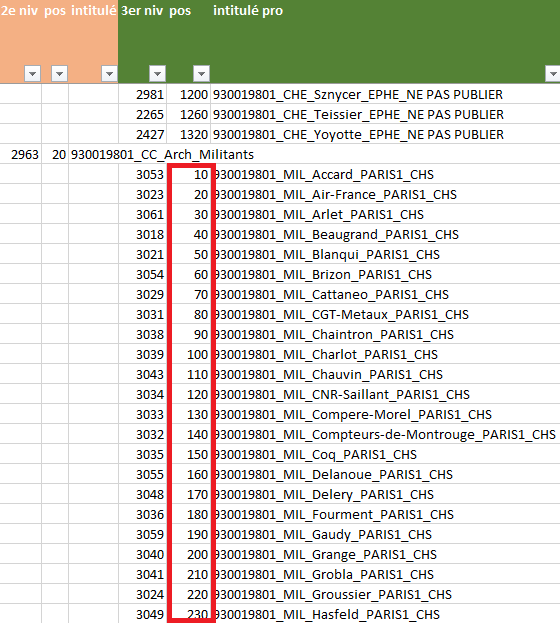Click the MIL_Hasfeld_PARIS1_CHS cell
This screenshot has width=560, height=623.
(385, 614)
